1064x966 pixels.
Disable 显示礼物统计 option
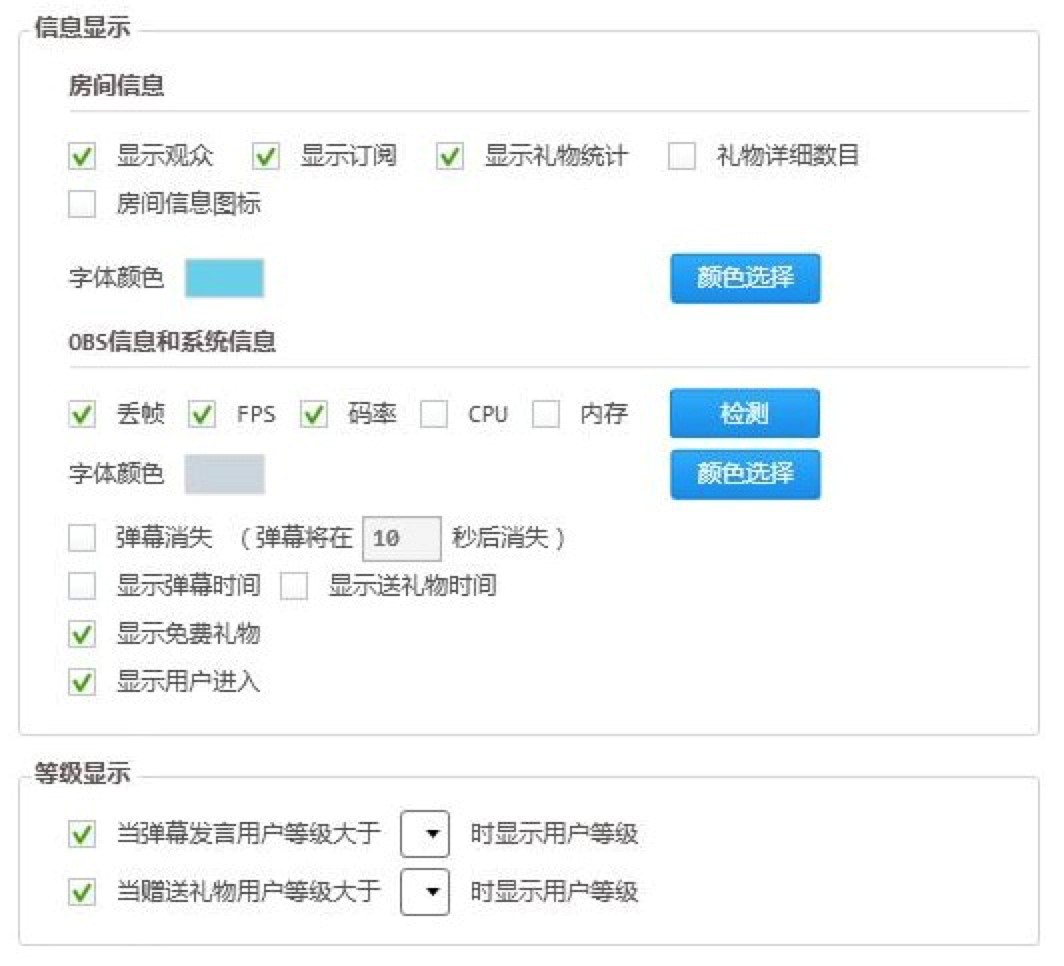450,157
